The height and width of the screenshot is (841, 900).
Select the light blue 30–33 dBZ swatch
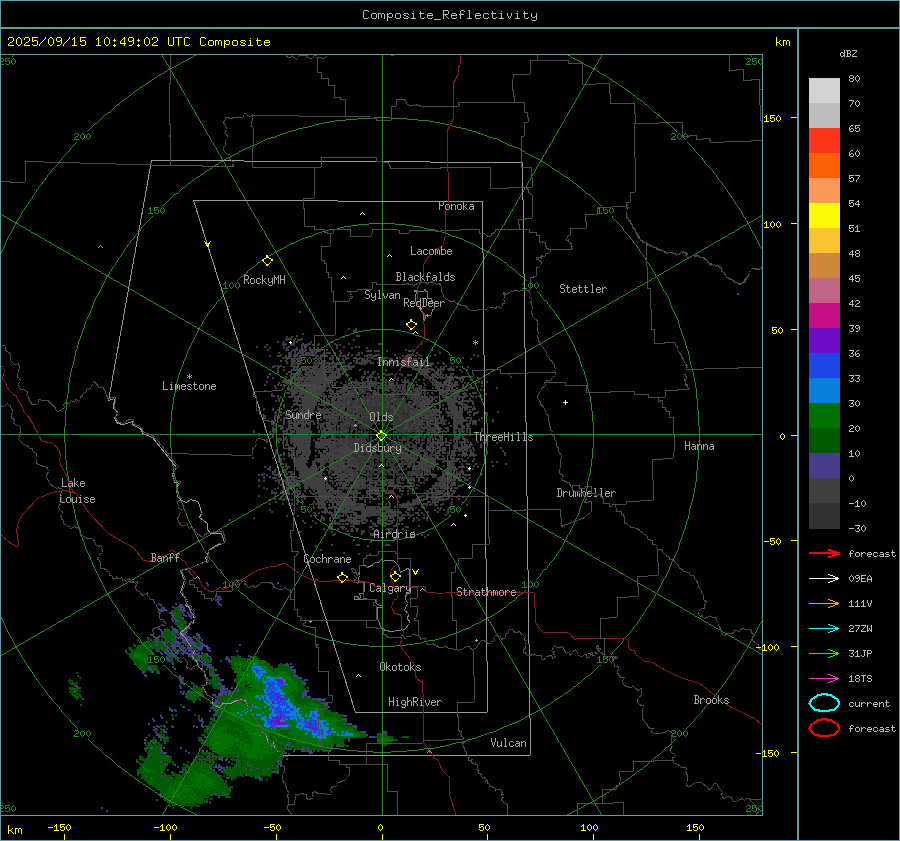824,391
